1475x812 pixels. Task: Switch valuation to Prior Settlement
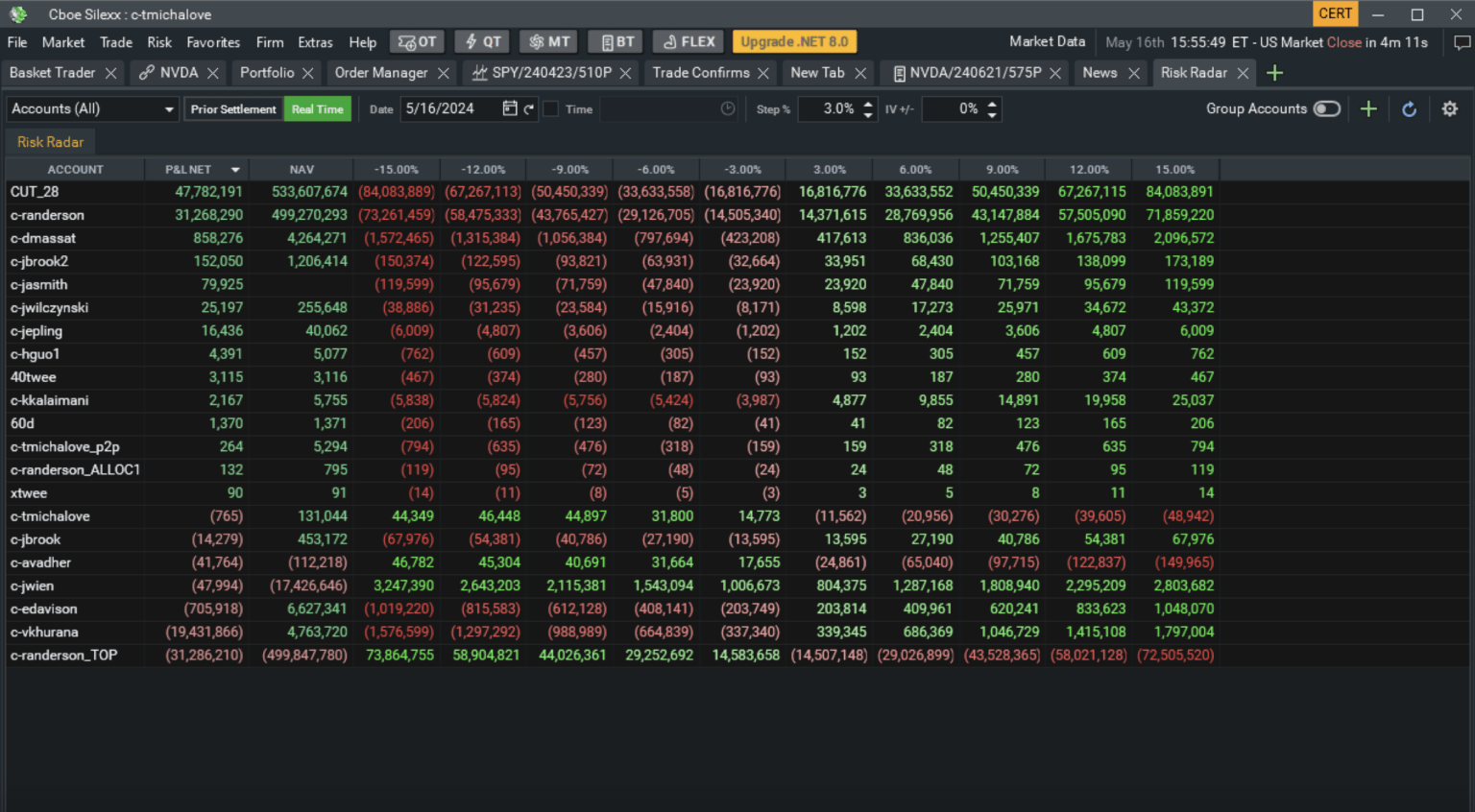pos(233,108)
